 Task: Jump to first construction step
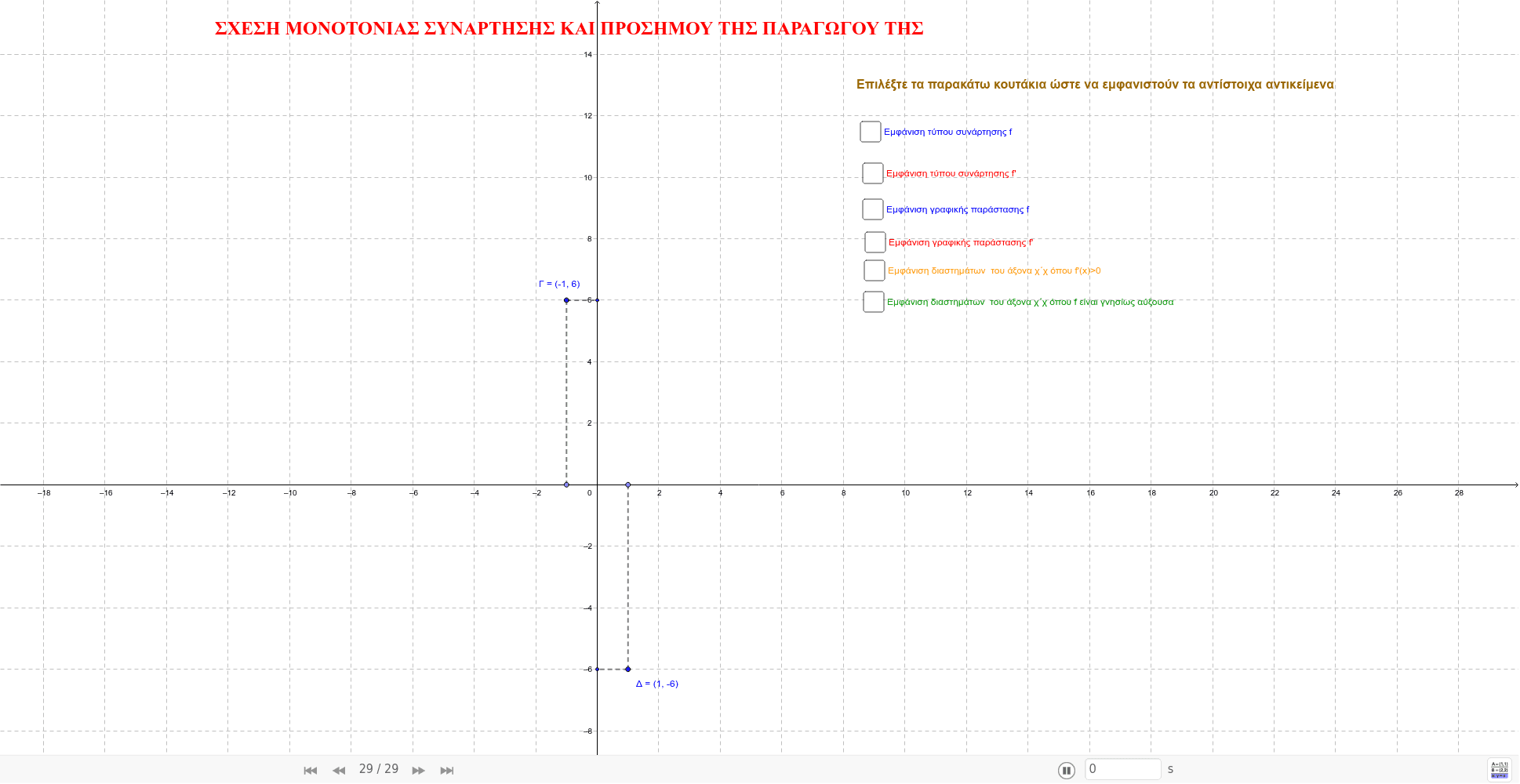point(311,771)
